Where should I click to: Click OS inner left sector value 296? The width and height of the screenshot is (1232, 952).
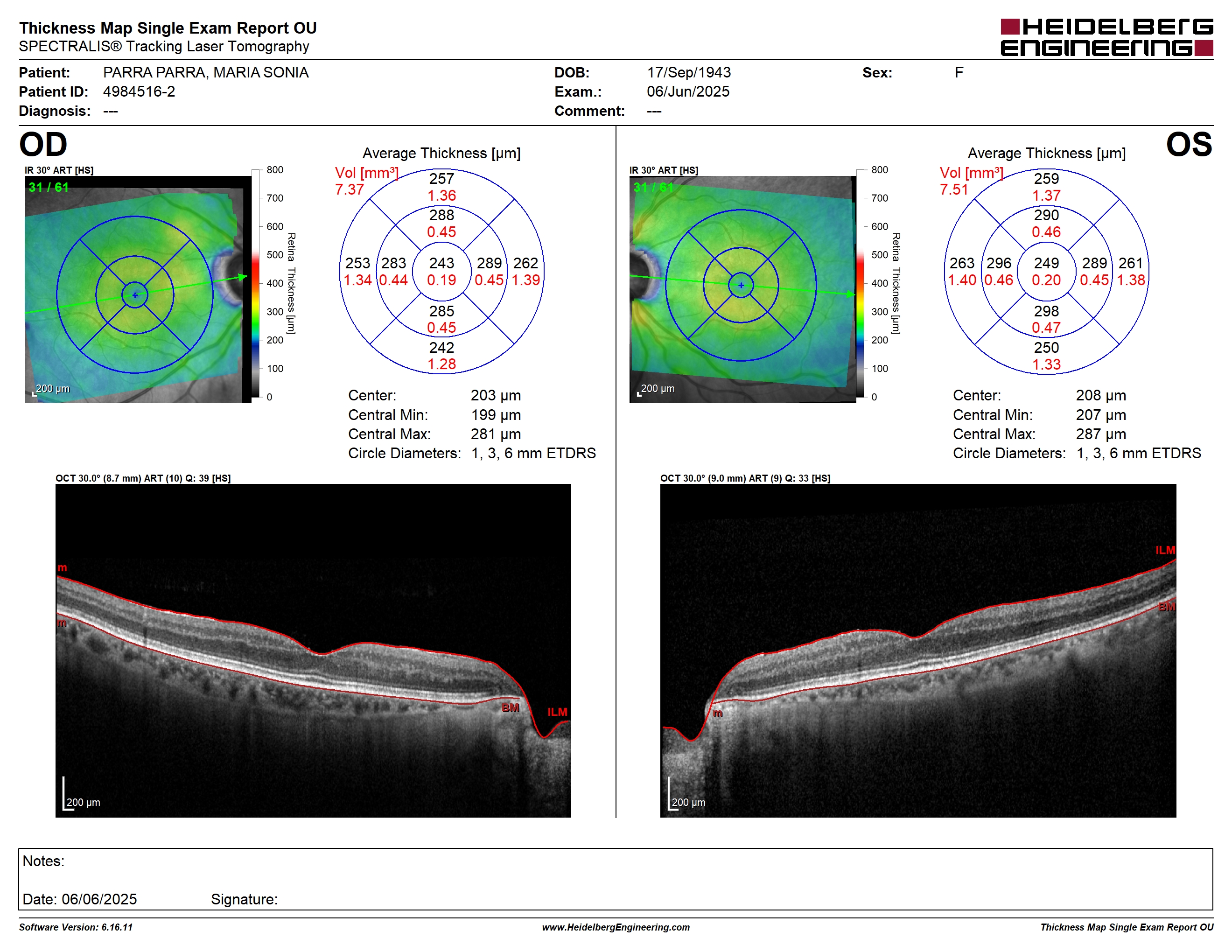[x=999, y=263]
